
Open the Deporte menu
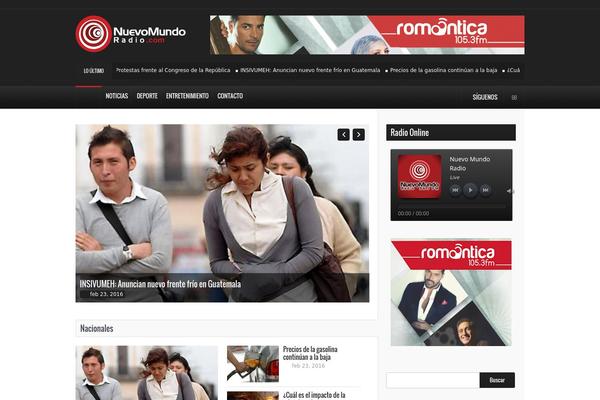(x=147, y=96)
